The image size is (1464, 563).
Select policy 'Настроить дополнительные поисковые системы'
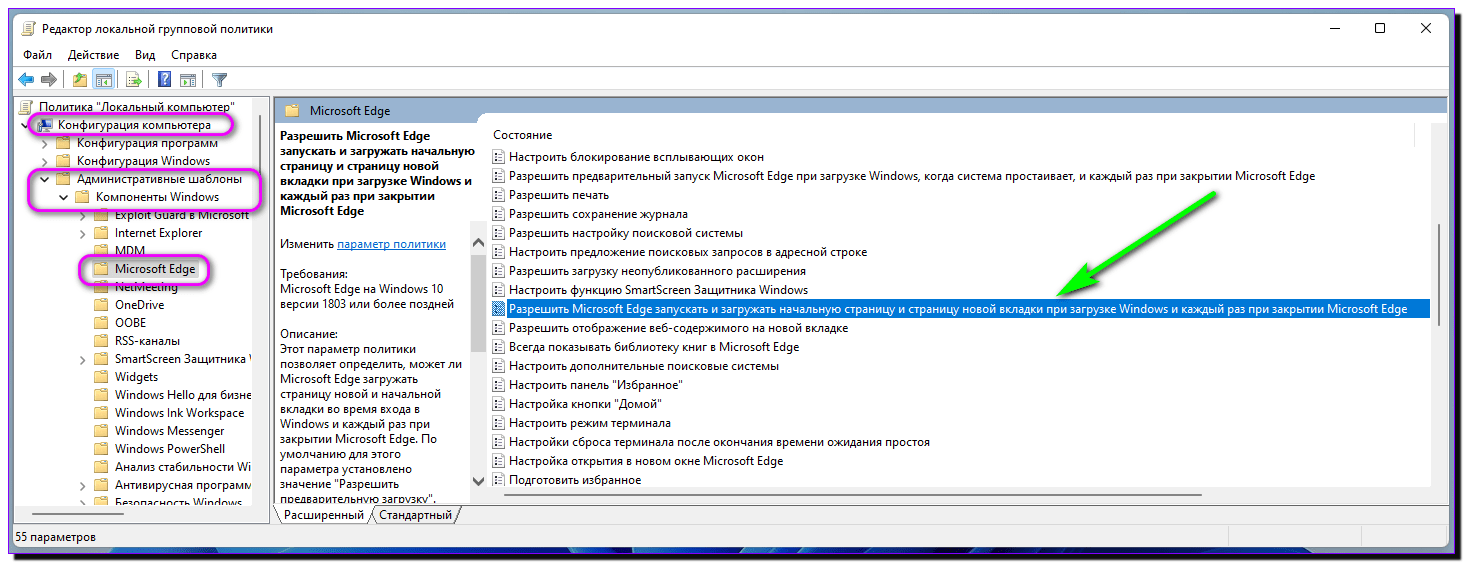tap(643, 366)
